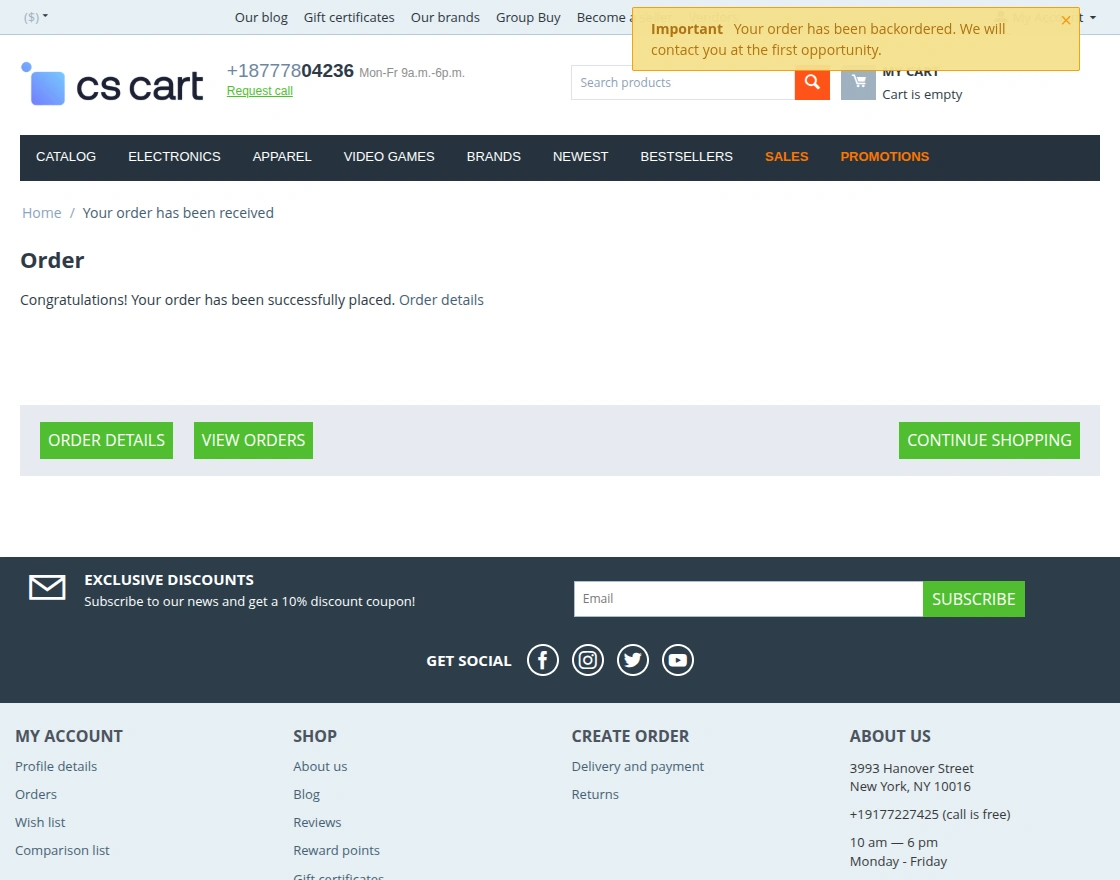
Task: Open Returns footer link
Action: click(595, 794)
